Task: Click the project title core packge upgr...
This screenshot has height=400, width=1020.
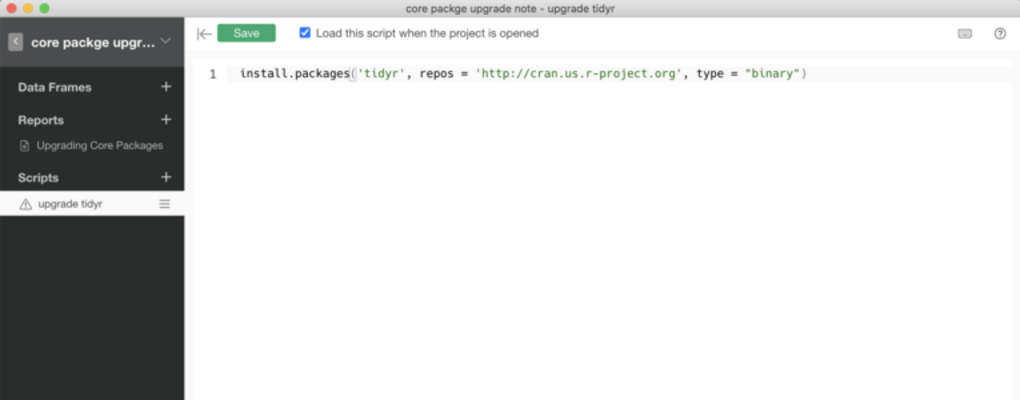Action: (x=93, y=43)
